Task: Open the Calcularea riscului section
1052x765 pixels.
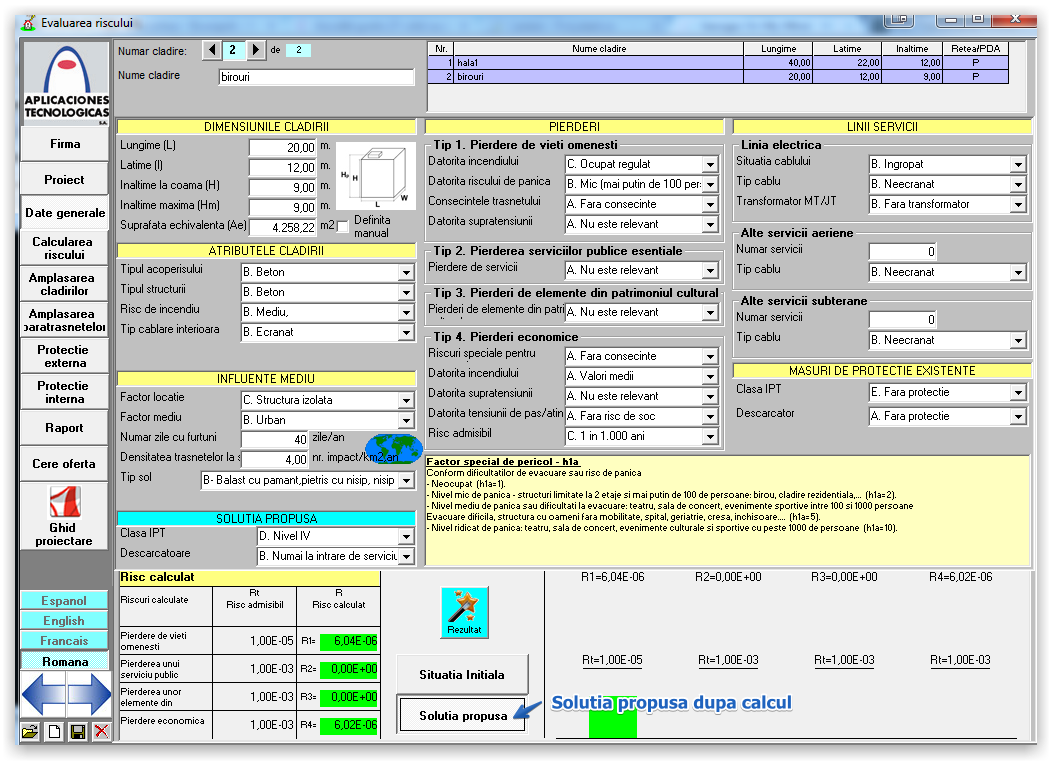Action: [63, 248]
